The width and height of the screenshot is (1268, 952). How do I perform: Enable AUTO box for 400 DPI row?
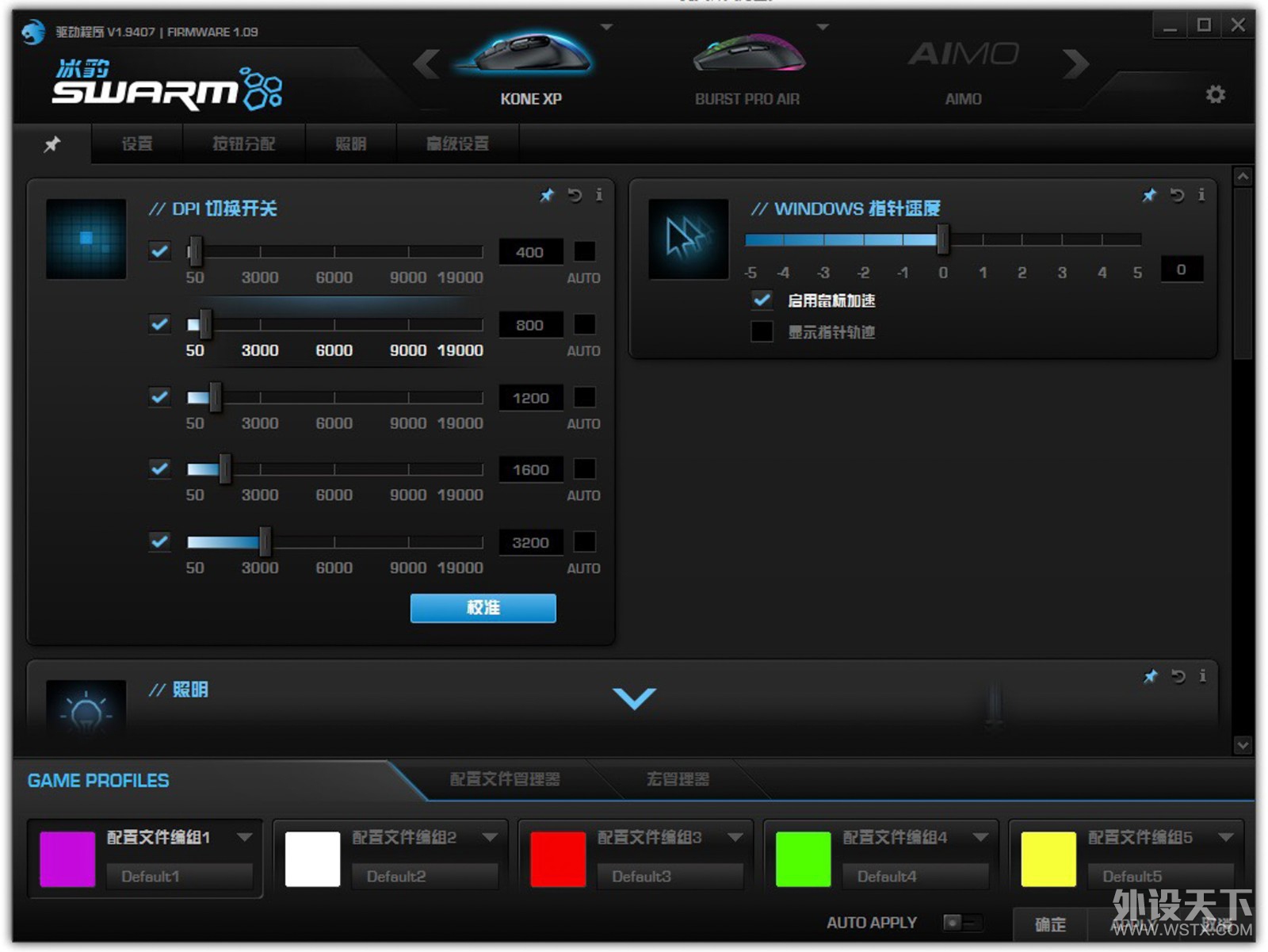[x=585, y=251]
